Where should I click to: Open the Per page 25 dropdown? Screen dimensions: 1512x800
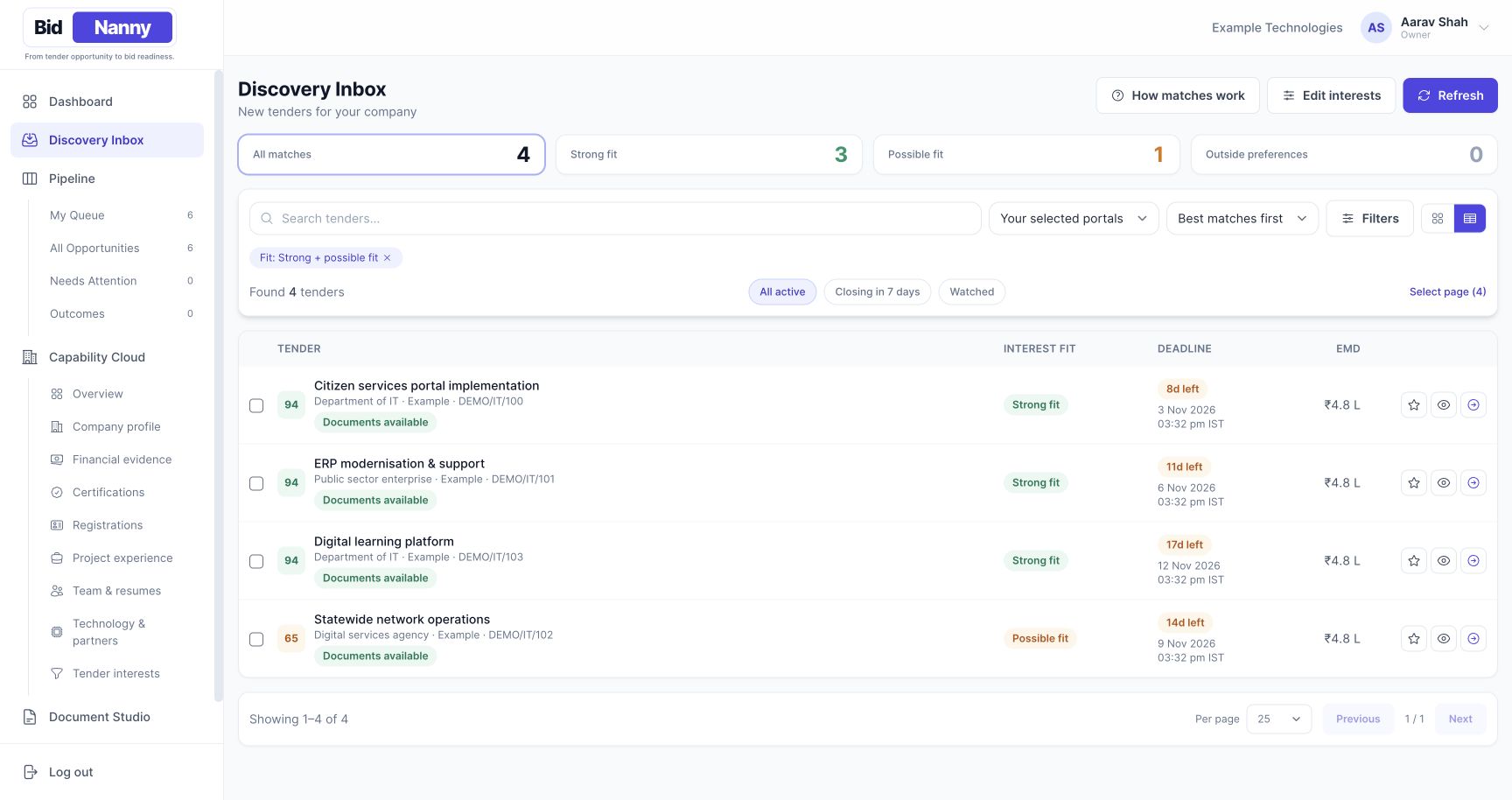click(x=1278, y=719)
